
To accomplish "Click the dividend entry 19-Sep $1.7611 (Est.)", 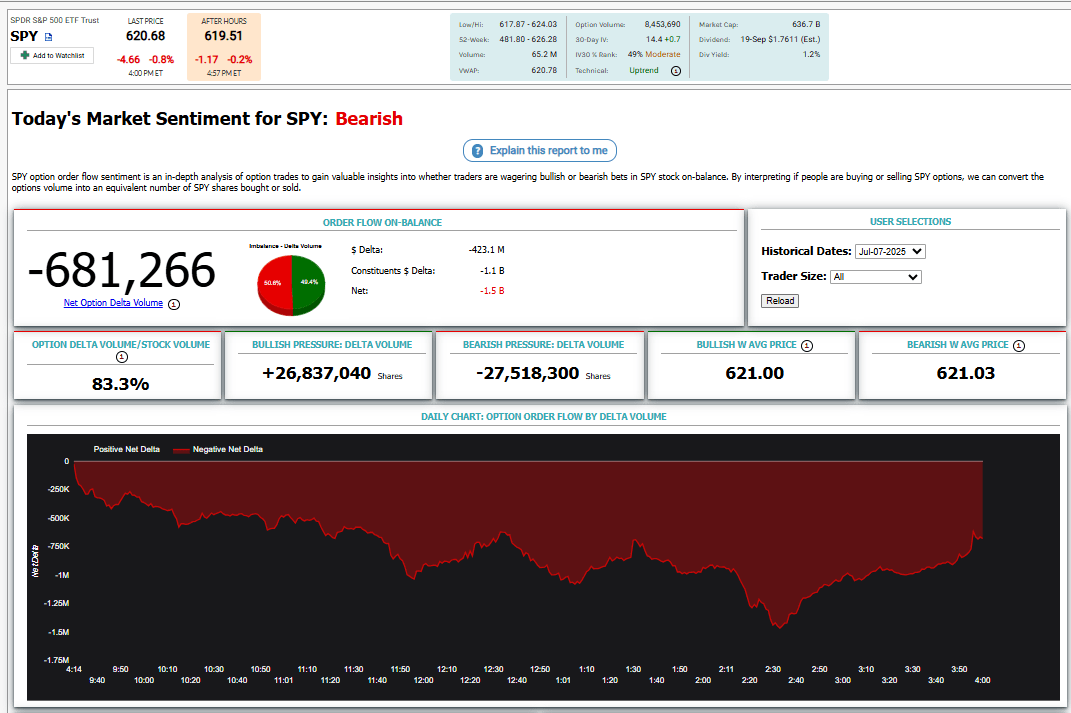I will point(781,40).
